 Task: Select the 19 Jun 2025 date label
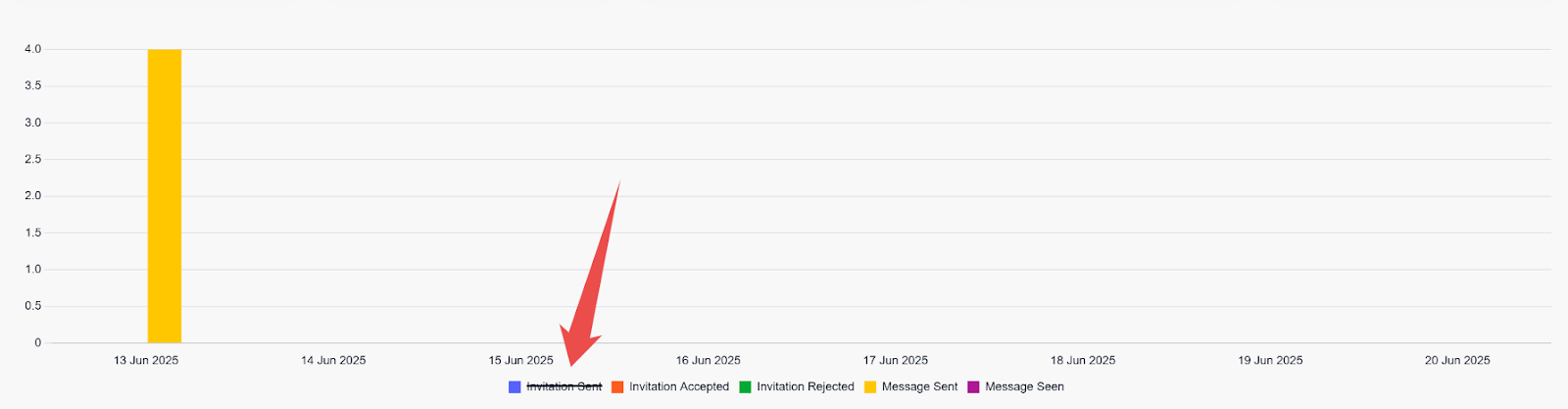(1270, 360)
